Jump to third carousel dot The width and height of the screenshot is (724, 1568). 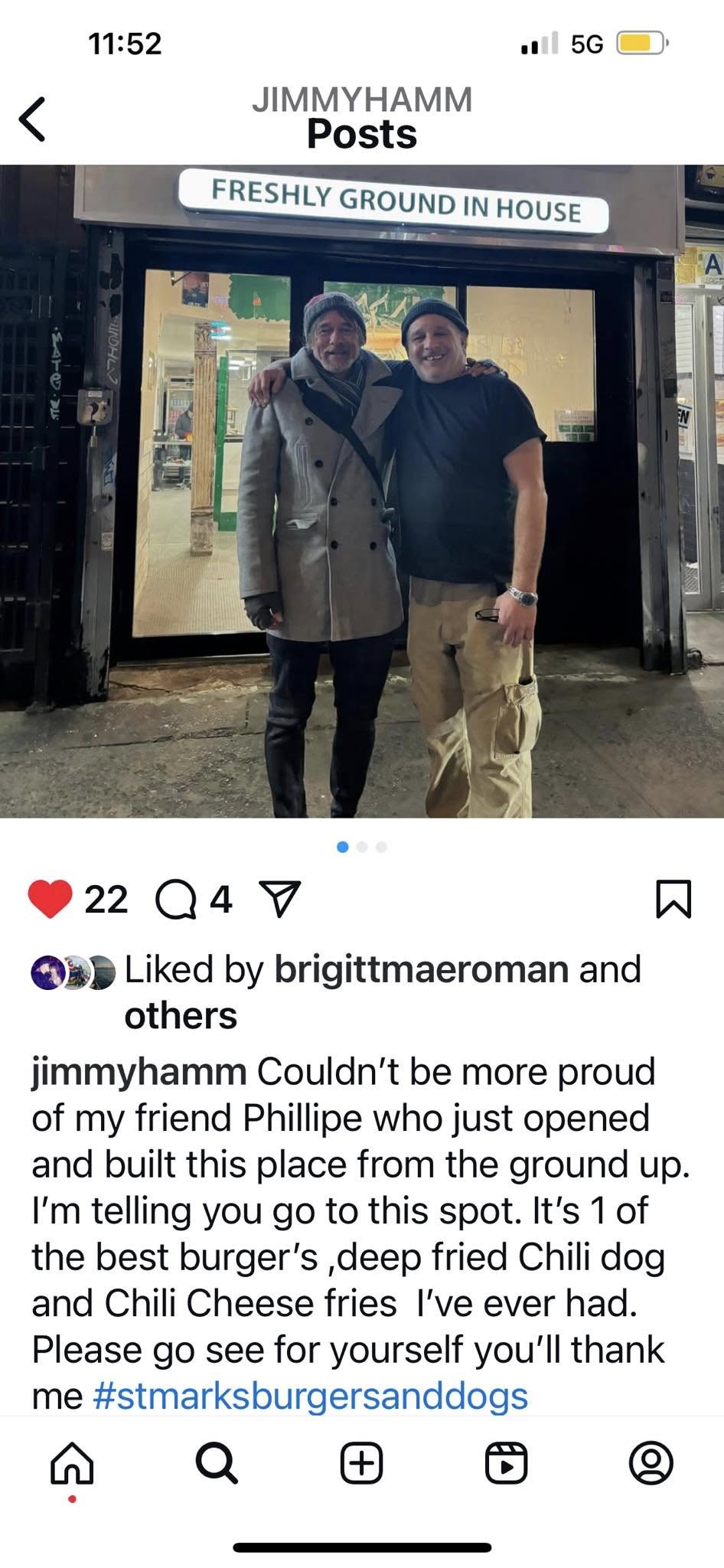(381, 847)
